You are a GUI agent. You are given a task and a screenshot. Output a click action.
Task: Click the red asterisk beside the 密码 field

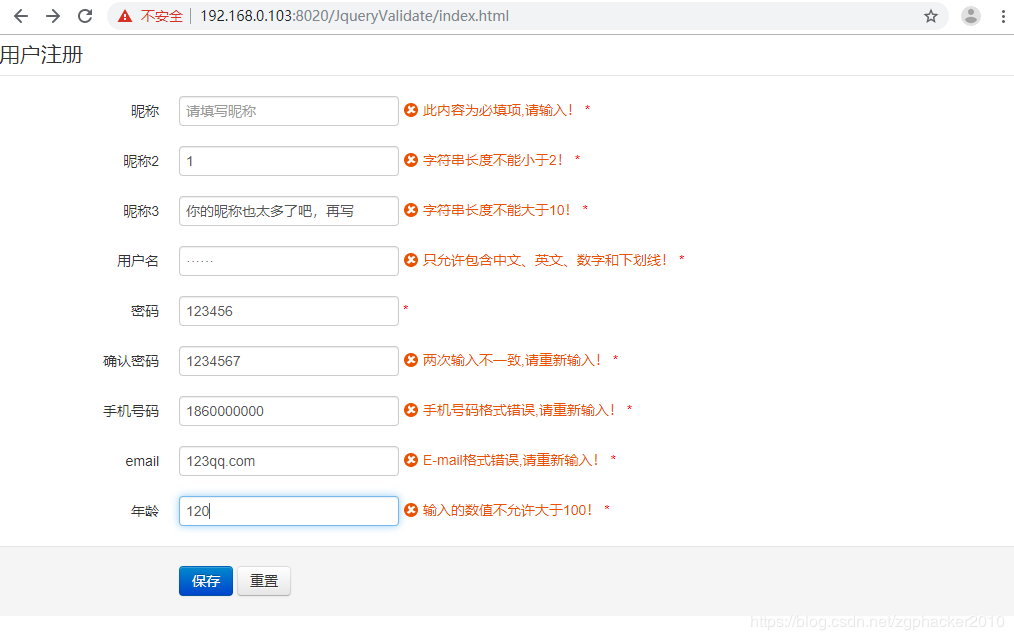[x=405, y=308]
